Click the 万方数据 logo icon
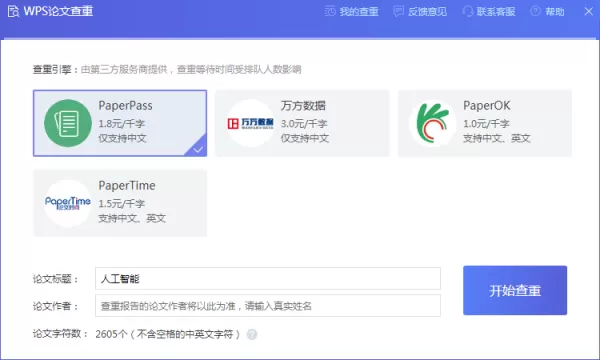The width and height of the screenshot is (600, 360). pos(250,123)
